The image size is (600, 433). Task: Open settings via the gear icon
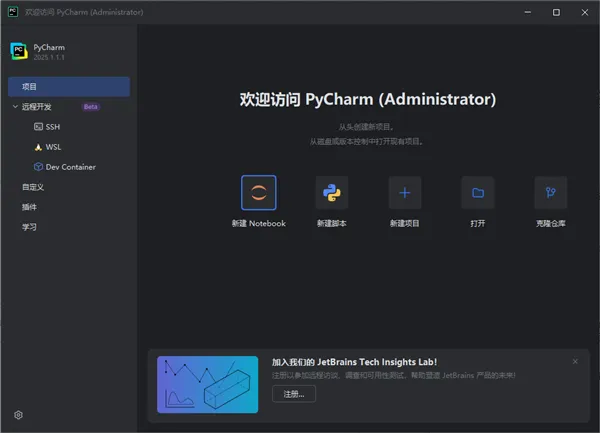pos(18,415)
